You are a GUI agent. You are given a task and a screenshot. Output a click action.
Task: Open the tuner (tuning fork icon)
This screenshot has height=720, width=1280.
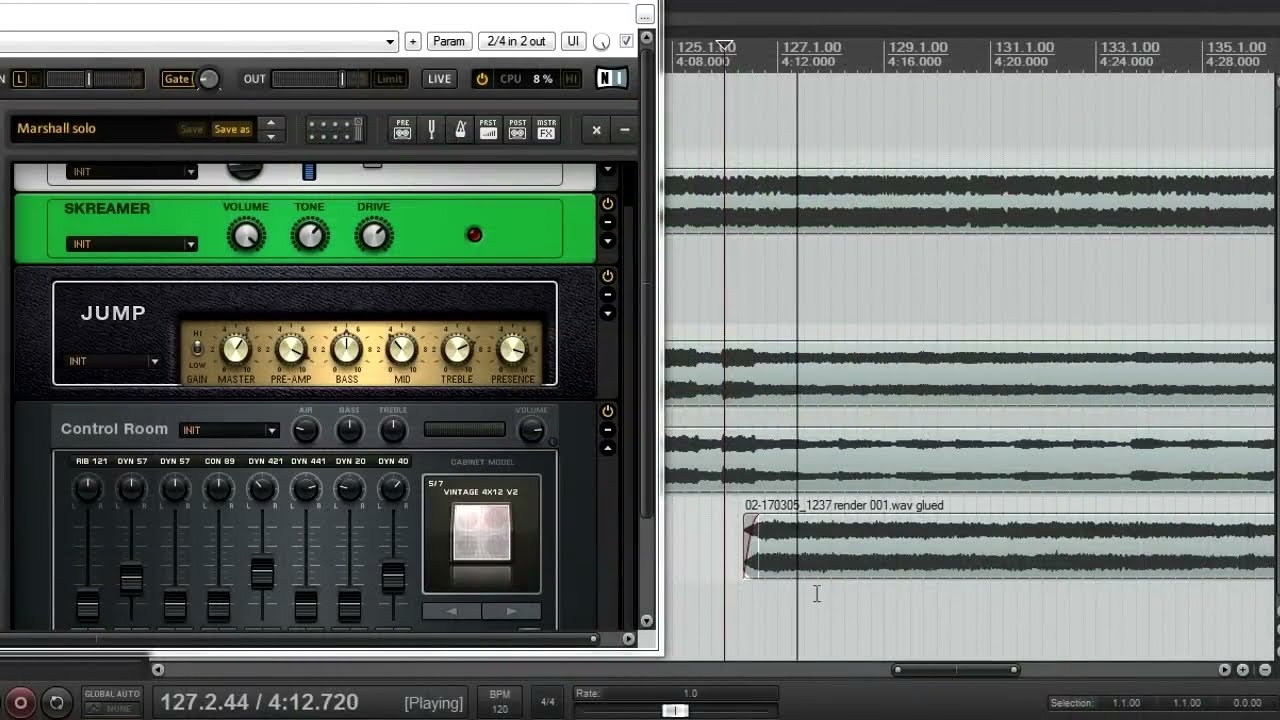(432, 129)
